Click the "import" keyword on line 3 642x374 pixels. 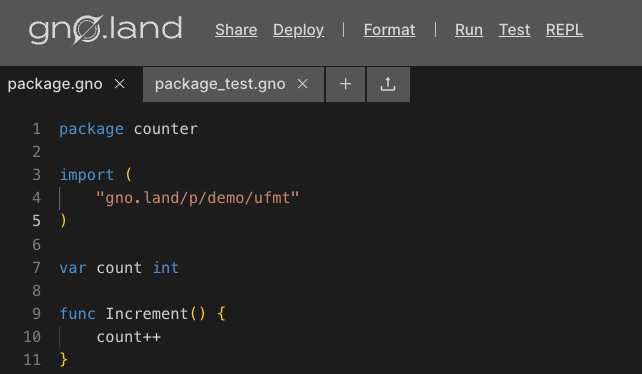coord(87,175)
